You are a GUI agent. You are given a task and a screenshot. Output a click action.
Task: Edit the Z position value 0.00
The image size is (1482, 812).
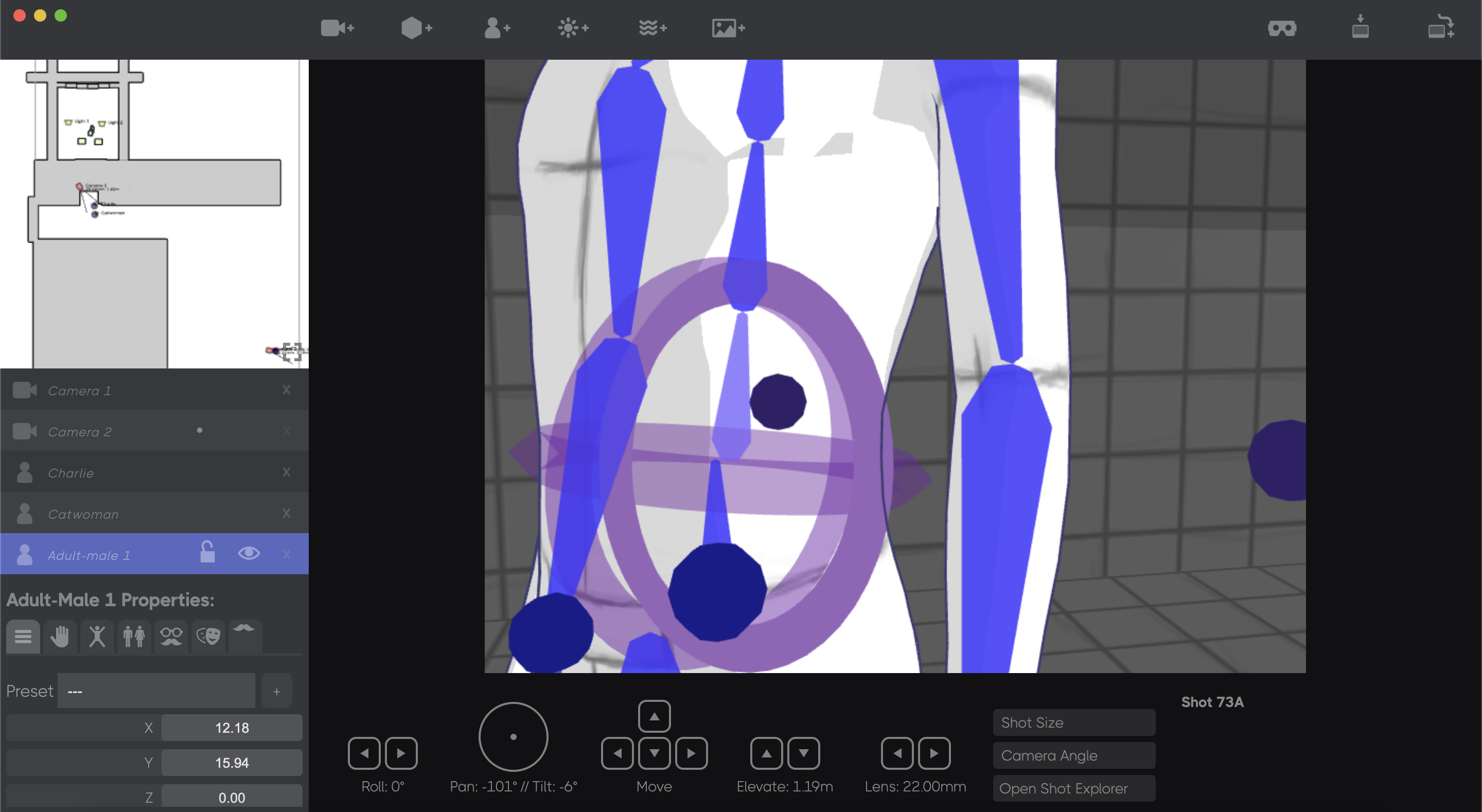(232, 798)
